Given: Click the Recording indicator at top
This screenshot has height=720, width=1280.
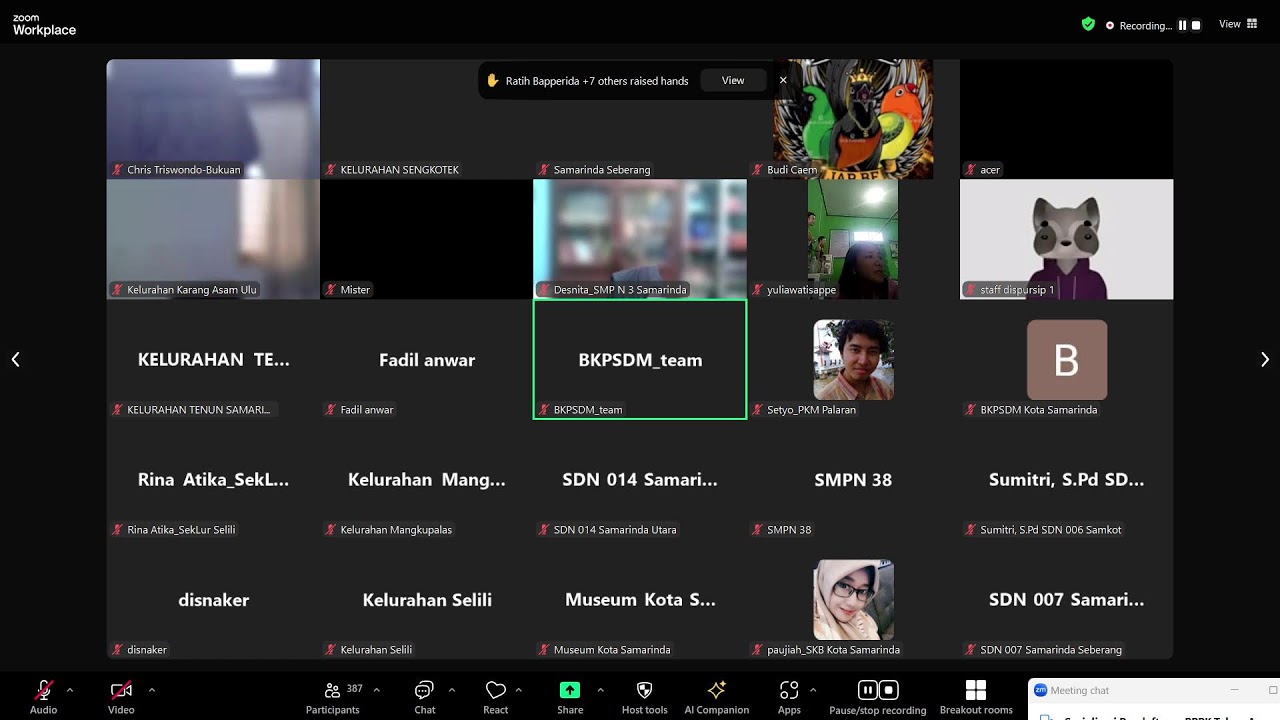Looking at the screenshot, I should click(x=1139, y=25).
